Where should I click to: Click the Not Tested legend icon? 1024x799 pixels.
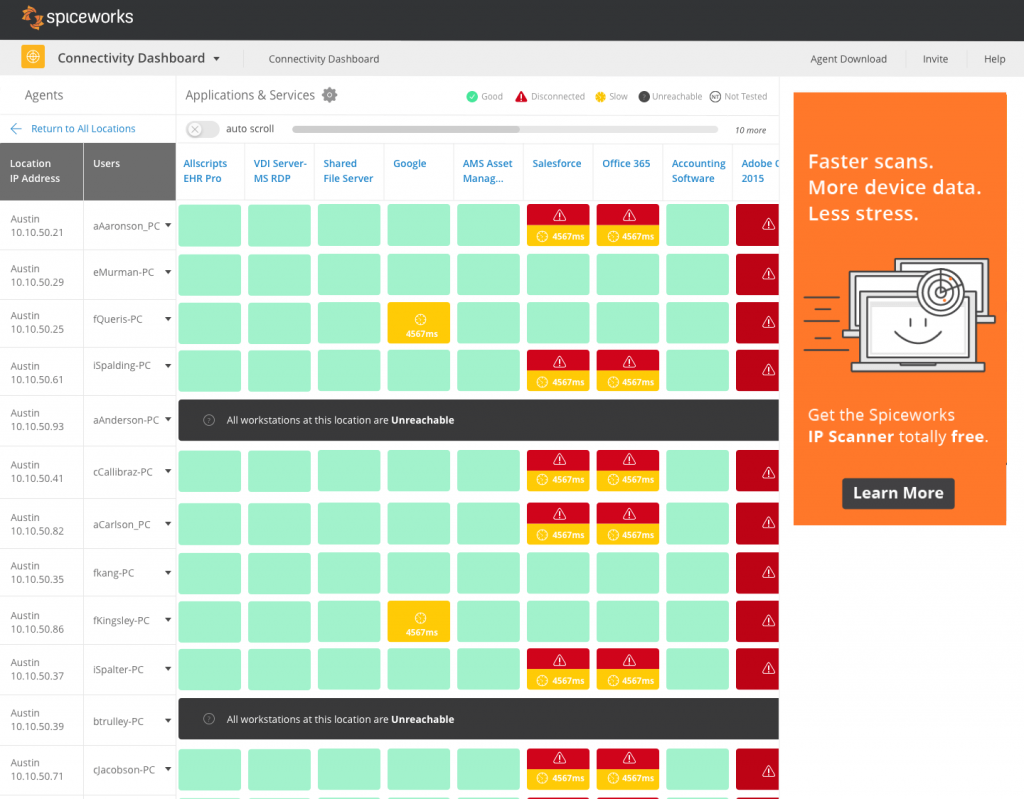pyautogui.click(x=713, y=96)
